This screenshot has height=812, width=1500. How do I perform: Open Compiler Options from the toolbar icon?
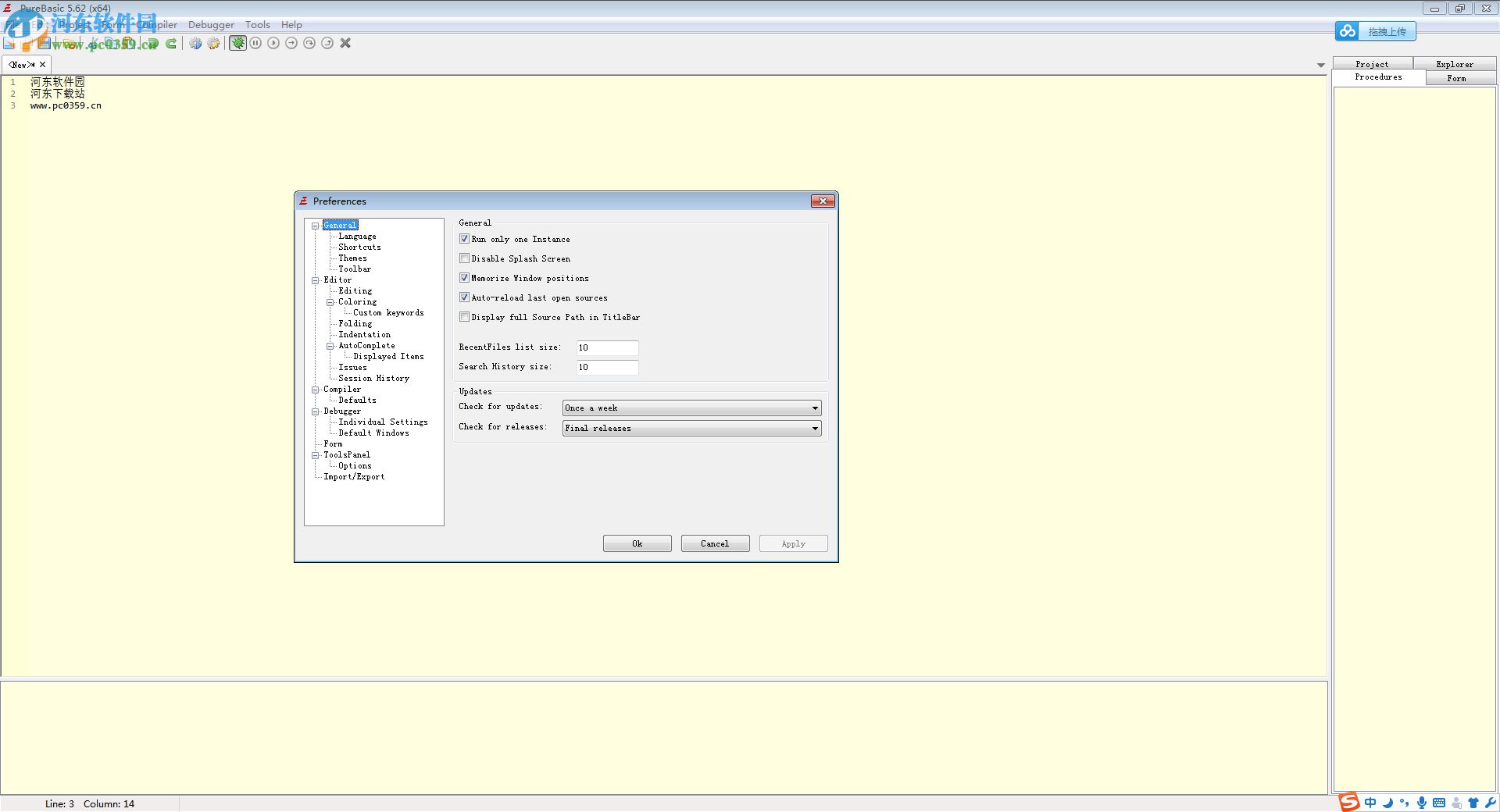[213, 44]
